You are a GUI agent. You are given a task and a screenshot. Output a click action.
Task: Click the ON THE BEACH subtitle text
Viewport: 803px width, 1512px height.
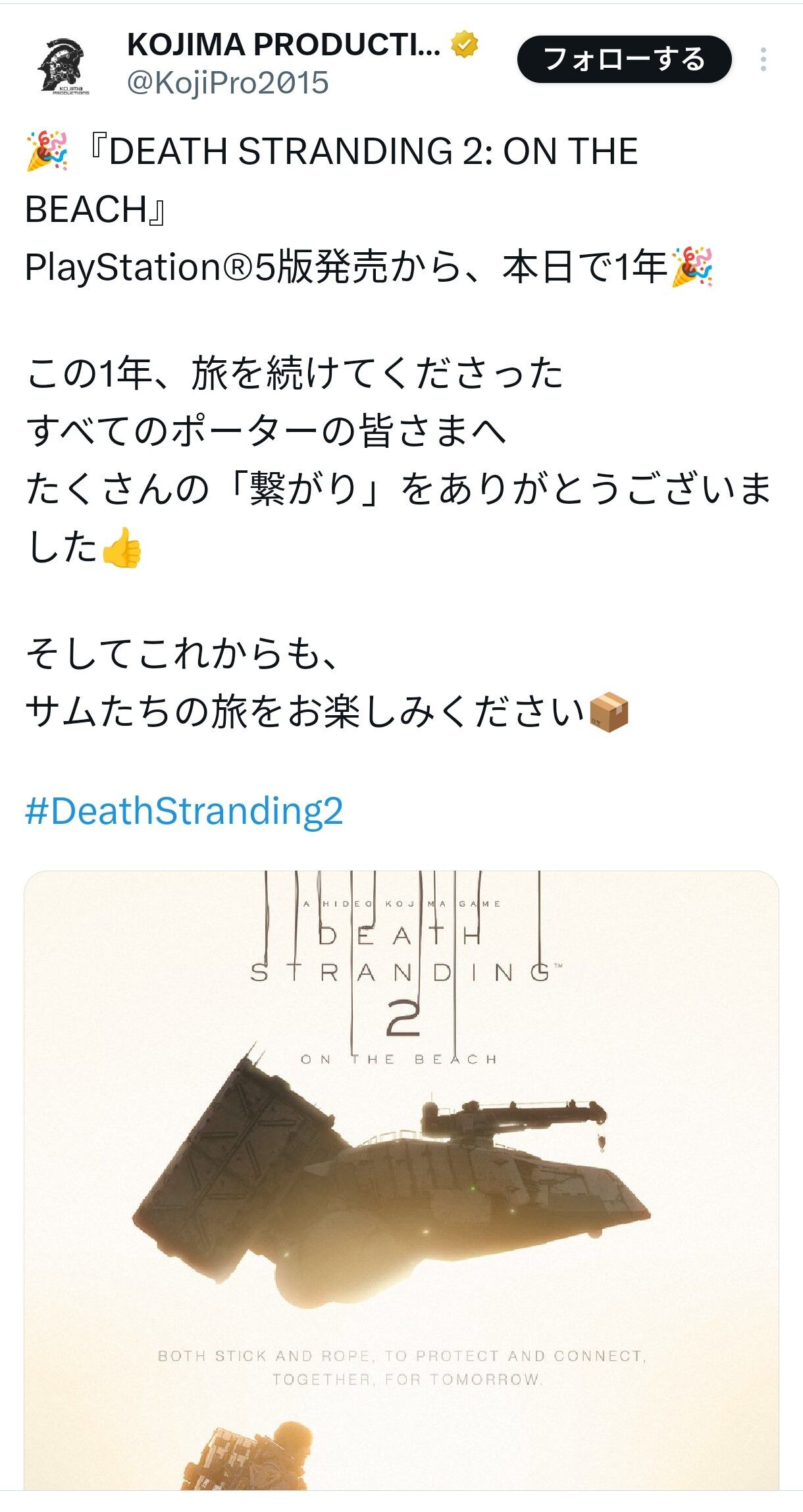(x=399, y=1060)
